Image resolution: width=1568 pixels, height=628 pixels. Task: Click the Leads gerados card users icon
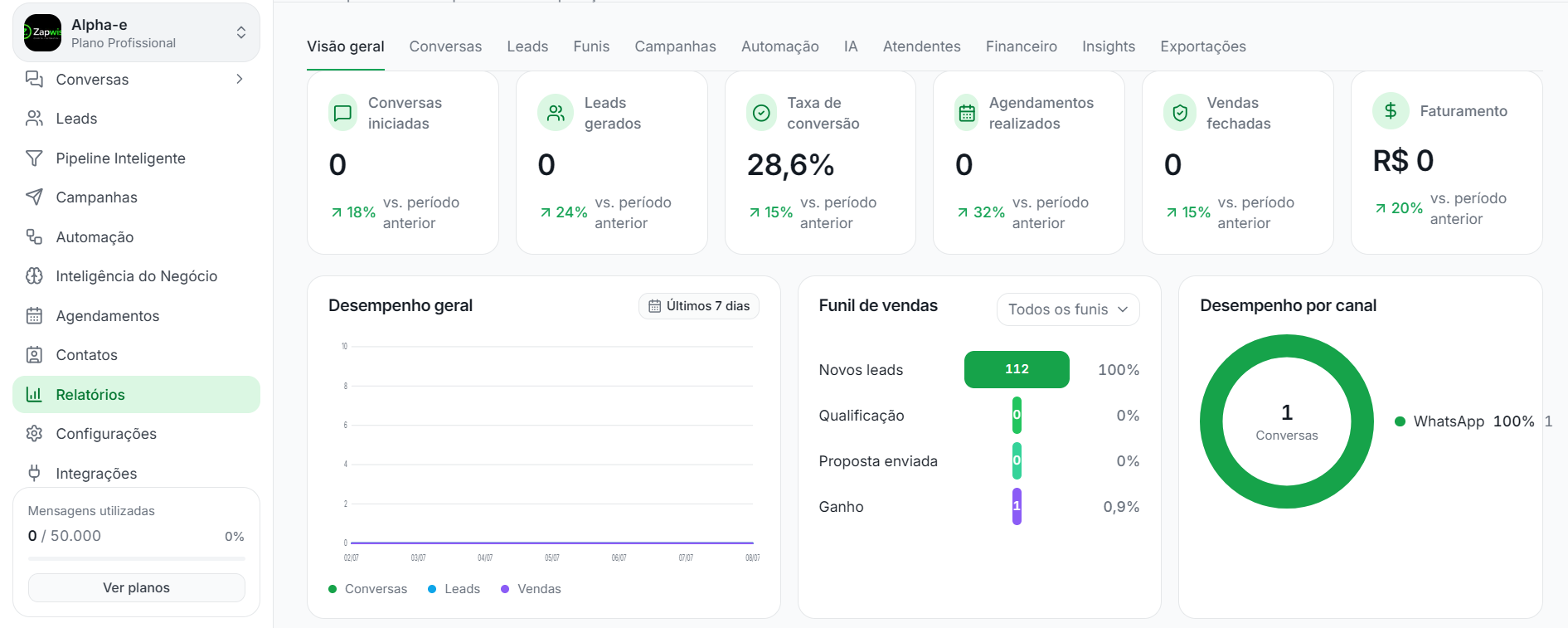point(556,113)
